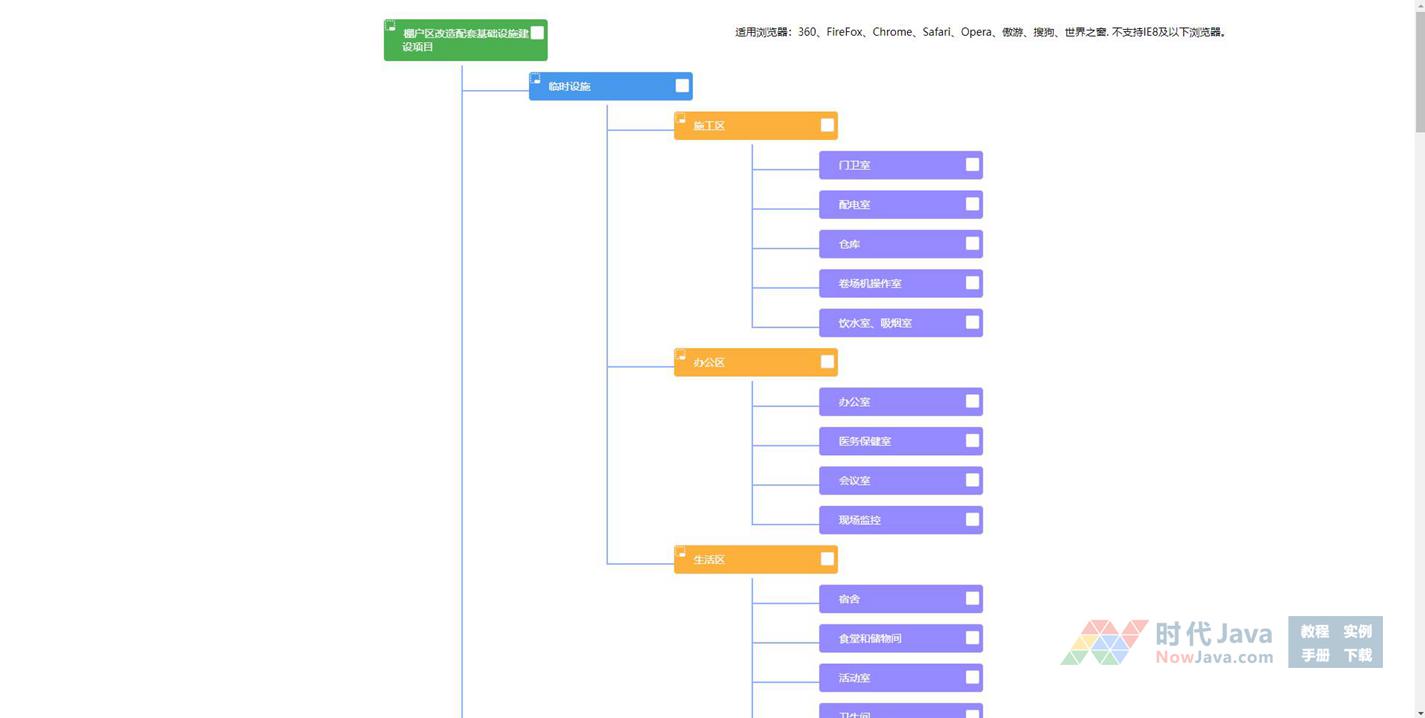Go to the 手册 section link
Viewport: 1425px width, 718px height.
tap(1314, 655)
